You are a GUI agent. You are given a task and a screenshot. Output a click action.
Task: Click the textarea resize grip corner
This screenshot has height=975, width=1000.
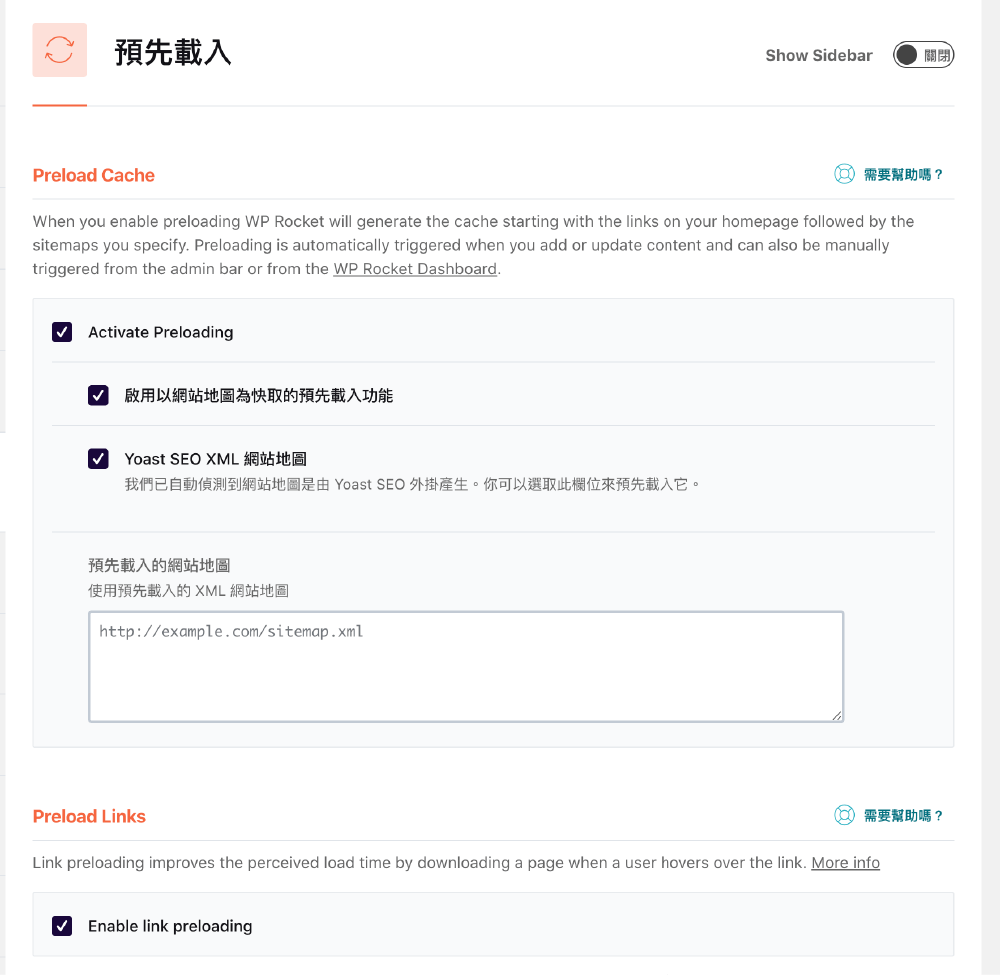coord(837,714)
